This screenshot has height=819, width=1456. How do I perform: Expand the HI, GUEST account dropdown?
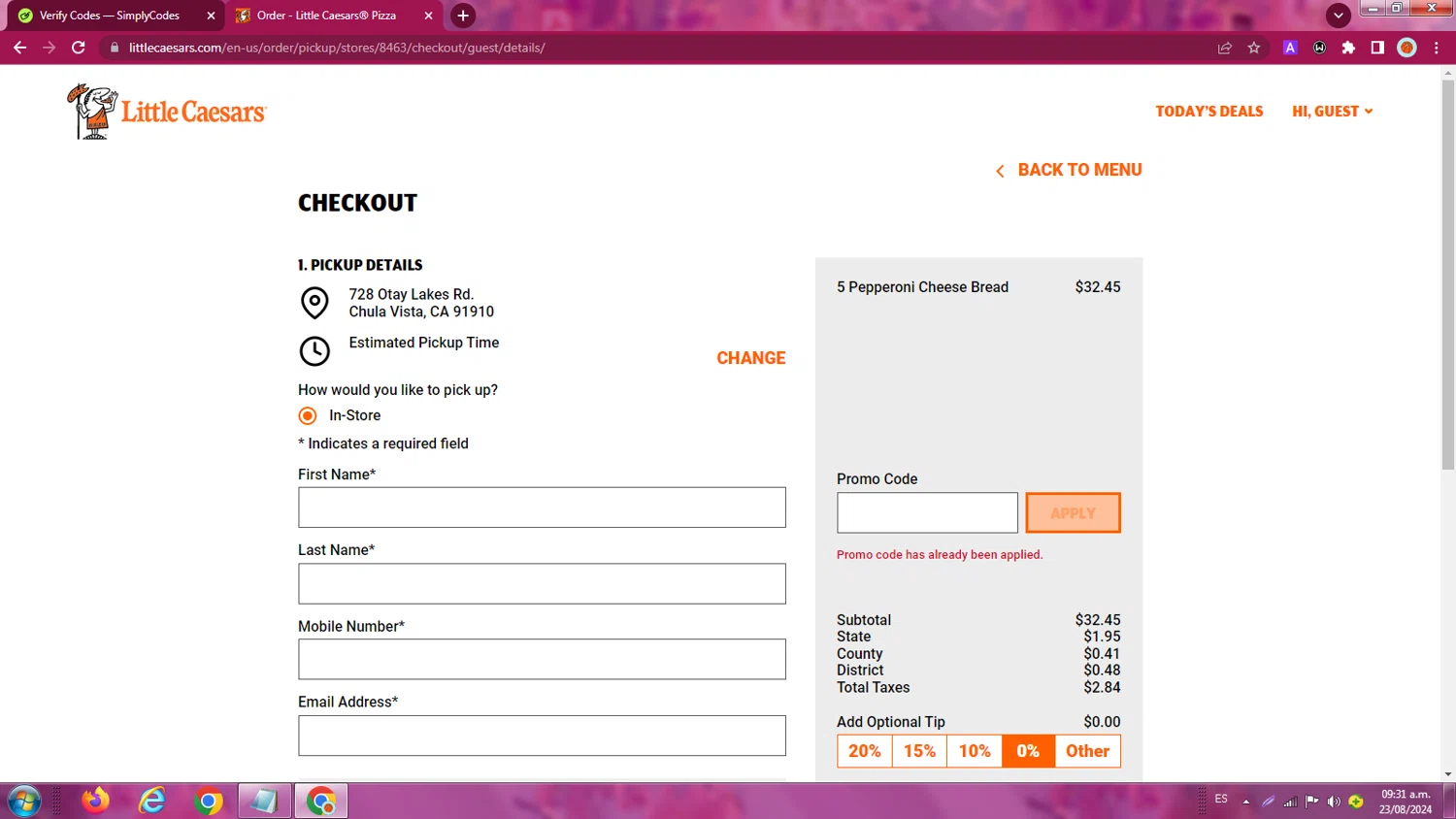pos(1333,112)
